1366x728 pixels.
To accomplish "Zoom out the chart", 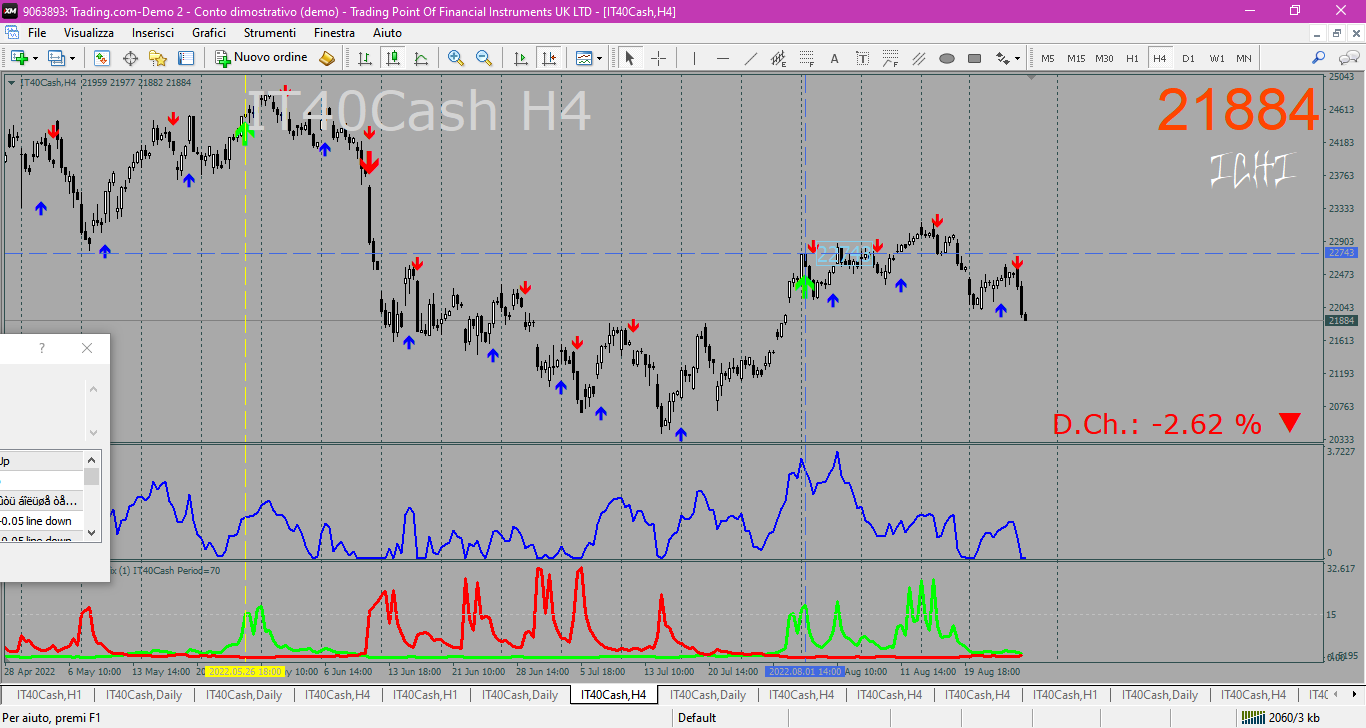I will point(484,58).
